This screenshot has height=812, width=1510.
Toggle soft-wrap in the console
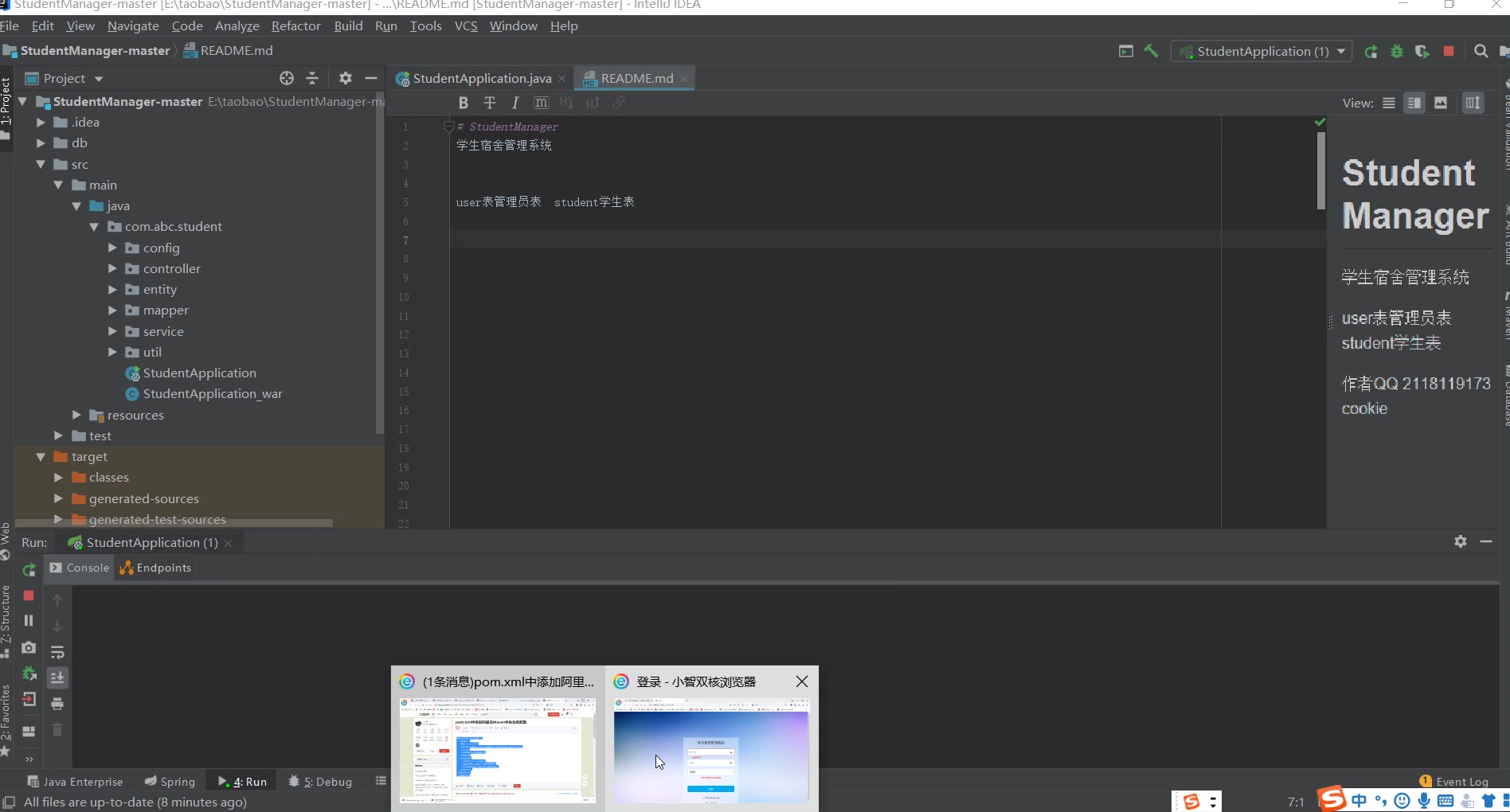click(57, 653)
